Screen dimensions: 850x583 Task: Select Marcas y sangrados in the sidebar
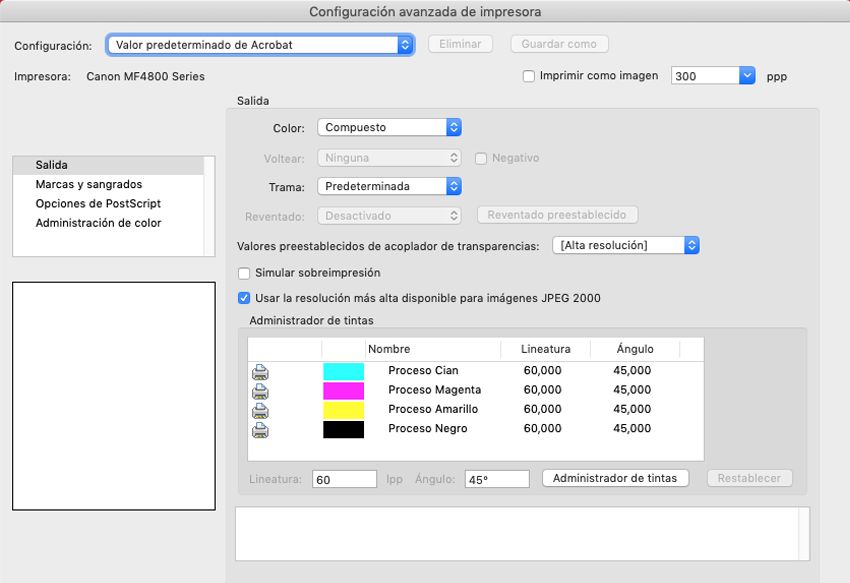[98, 183]
